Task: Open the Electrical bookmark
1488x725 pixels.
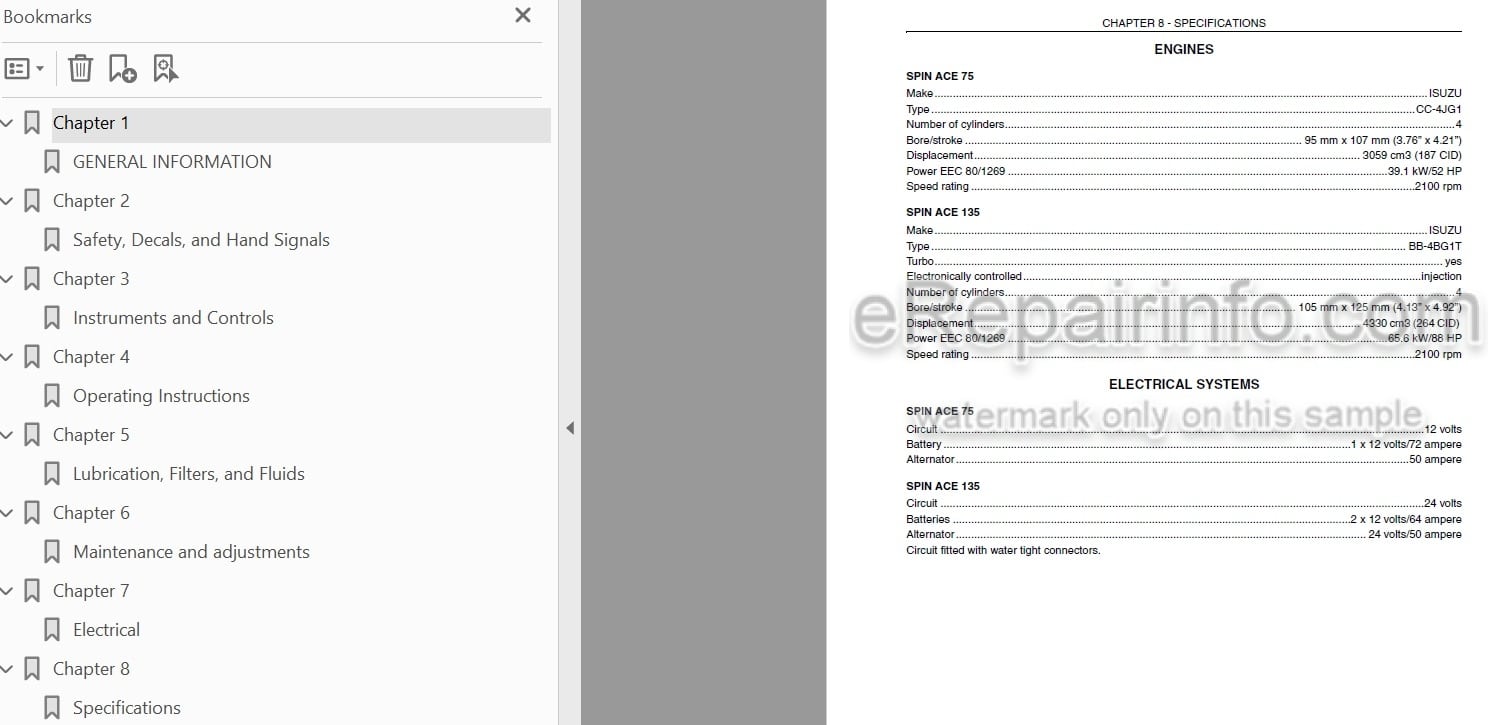Action: click(106, 630)
